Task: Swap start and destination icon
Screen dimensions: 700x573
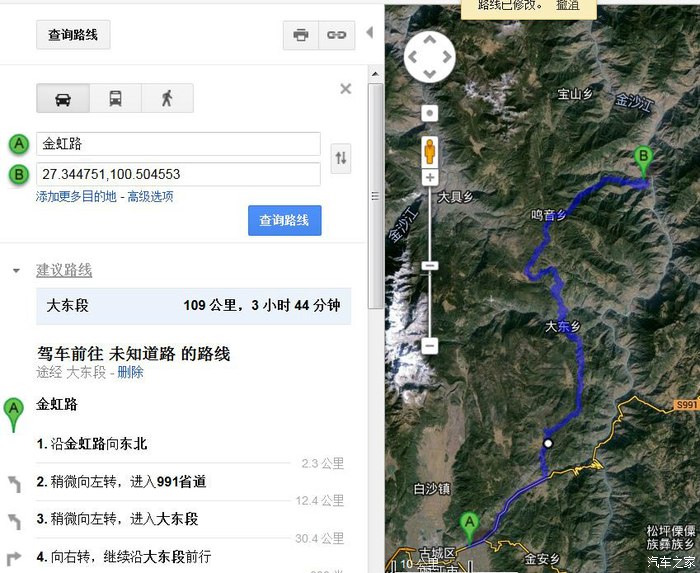Action: (341, 158)
